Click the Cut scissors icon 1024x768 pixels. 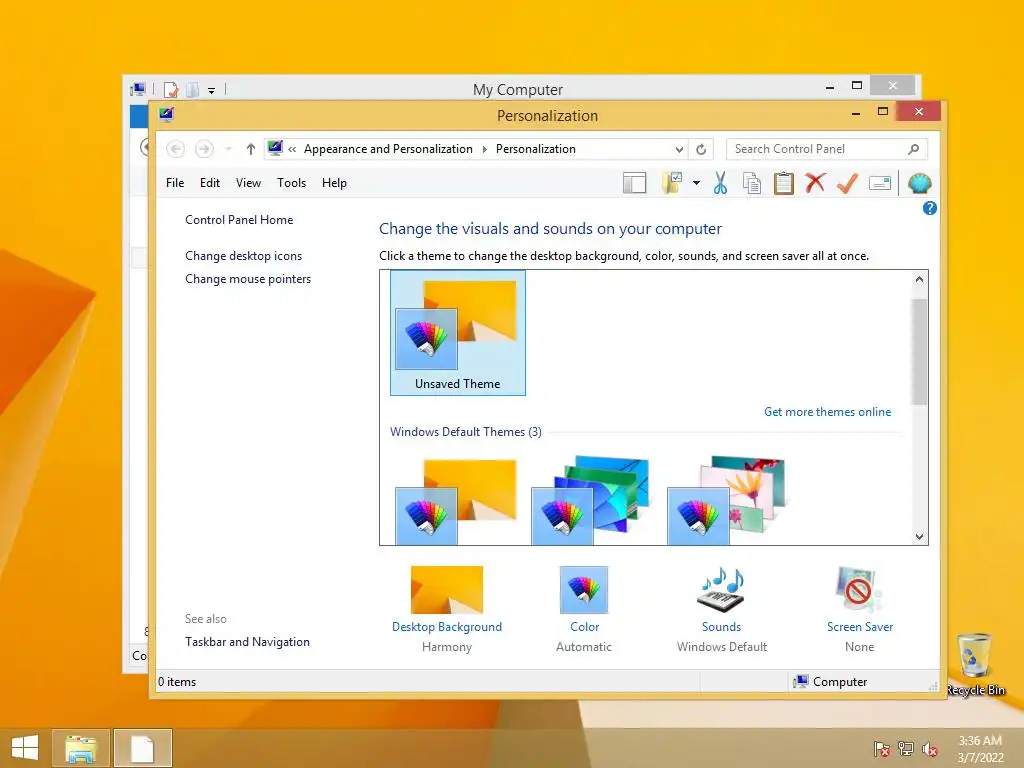(x=720, y=184)
